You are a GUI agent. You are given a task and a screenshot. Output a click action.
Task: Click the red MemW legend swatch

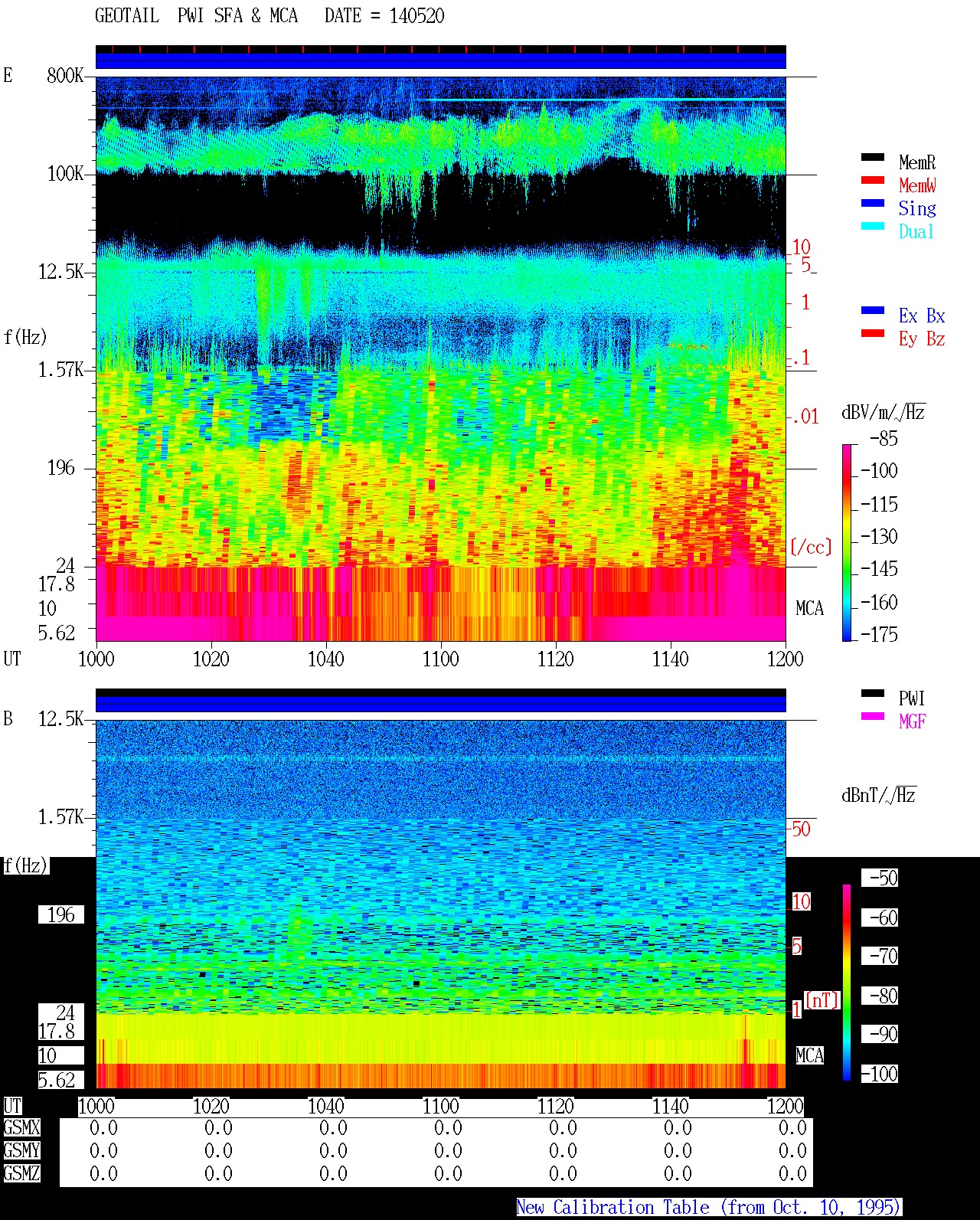[x=873, y=180]
